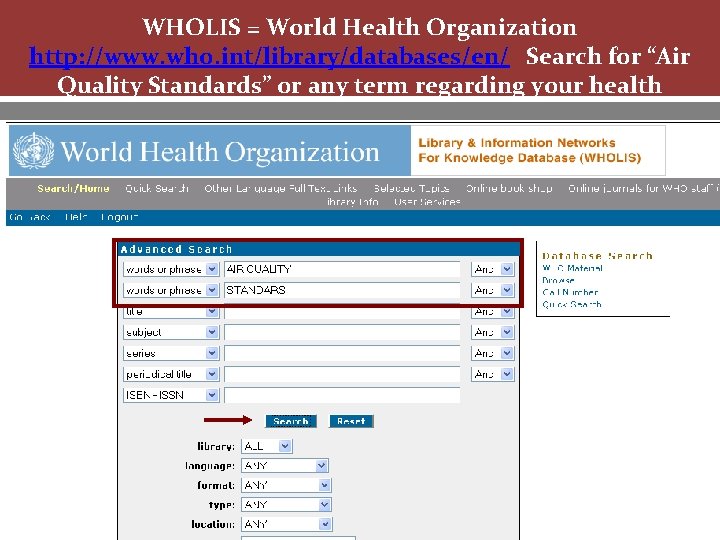Expand the language ANY dropdown

pos(285,466)
